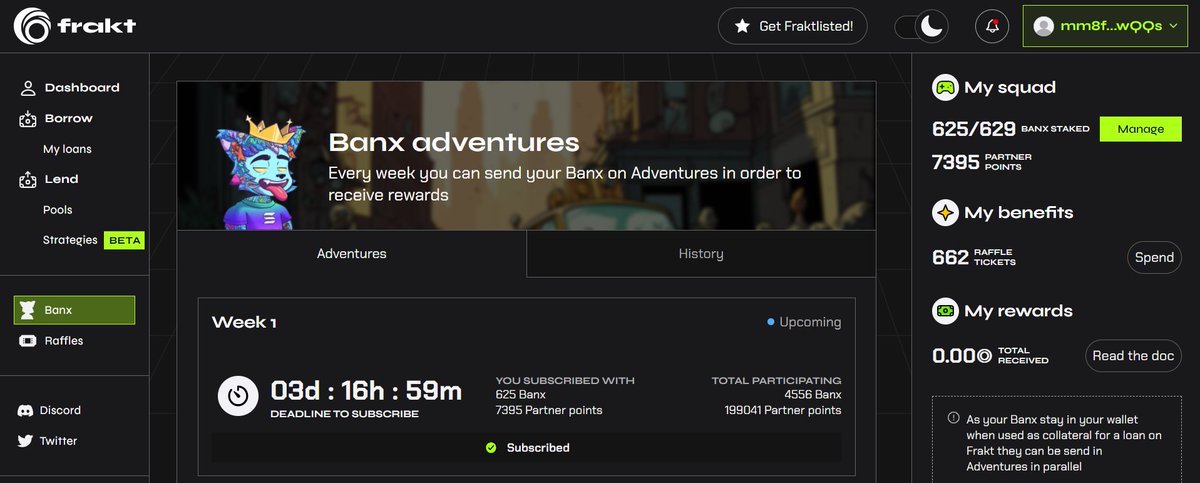Click the green Manage button
1200x483 pixels.
point(1141,129)
